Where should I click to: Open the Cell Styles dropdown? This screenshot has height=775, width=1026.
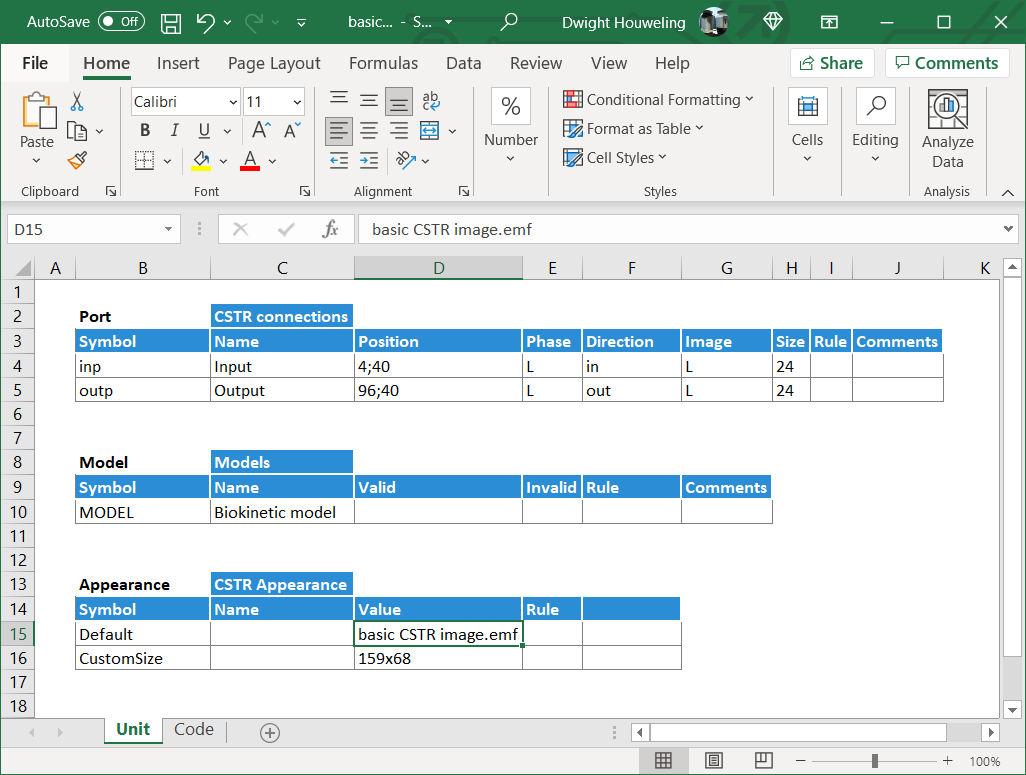pos(614,158)
